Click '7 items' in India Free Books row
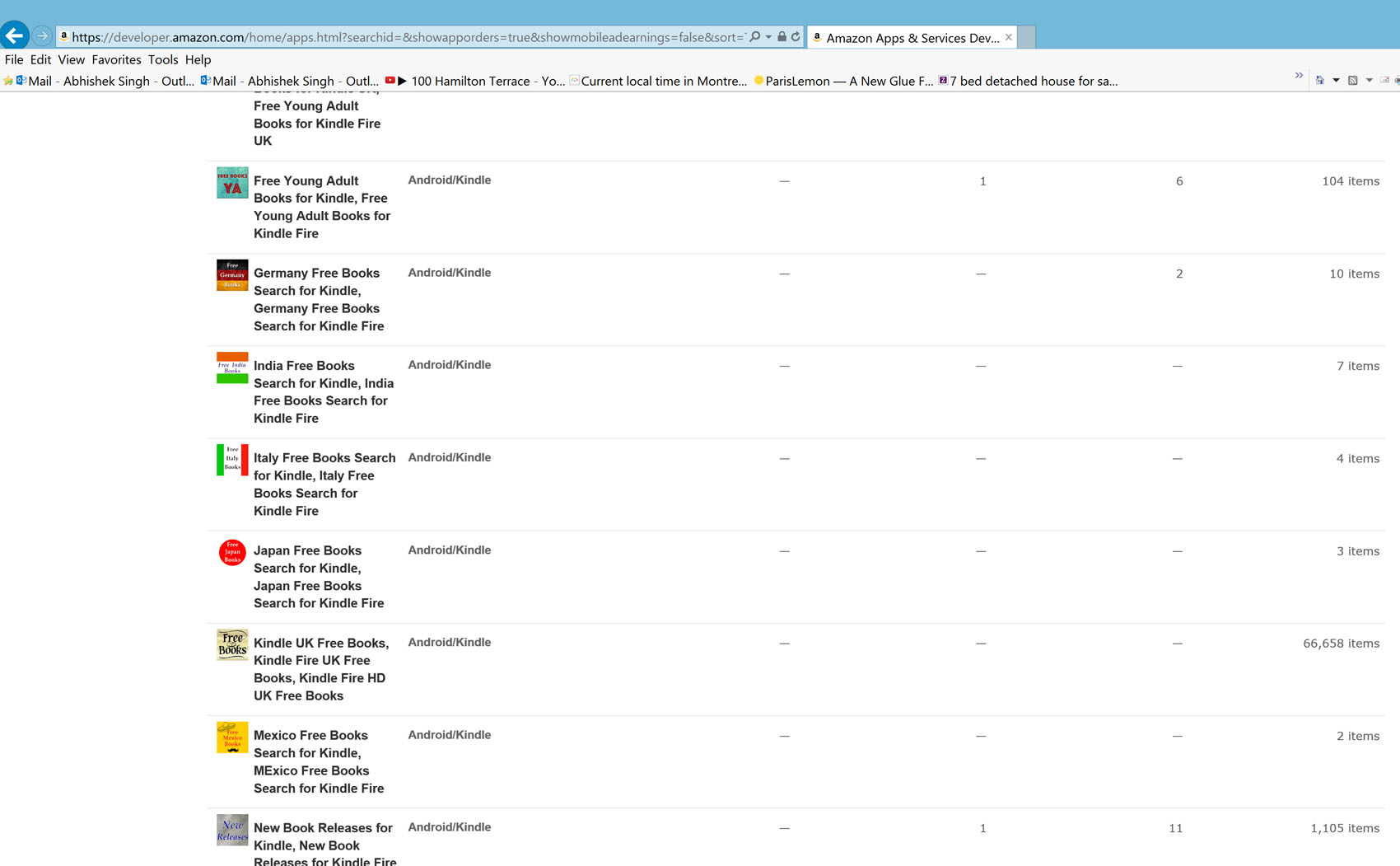 (1358, 366)
